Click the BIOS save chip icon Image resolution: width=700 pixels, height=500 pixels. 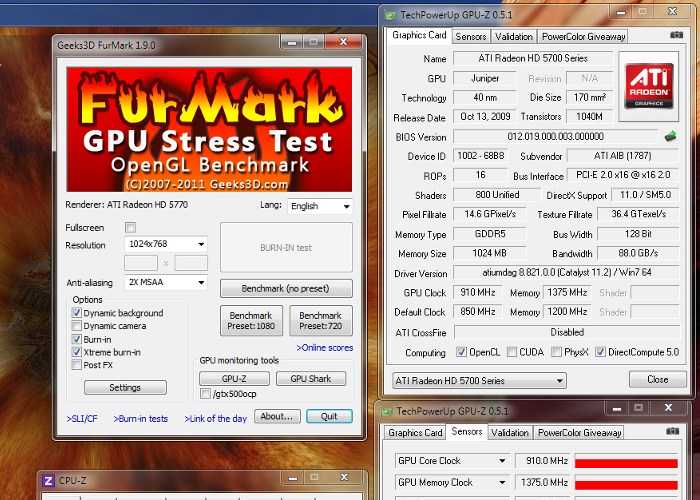click(670, 136)
